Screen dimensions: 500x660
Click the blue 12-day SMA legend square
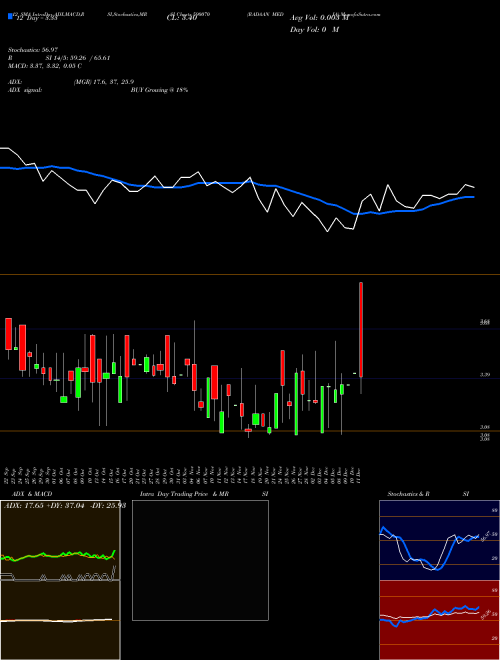point(10,16)
